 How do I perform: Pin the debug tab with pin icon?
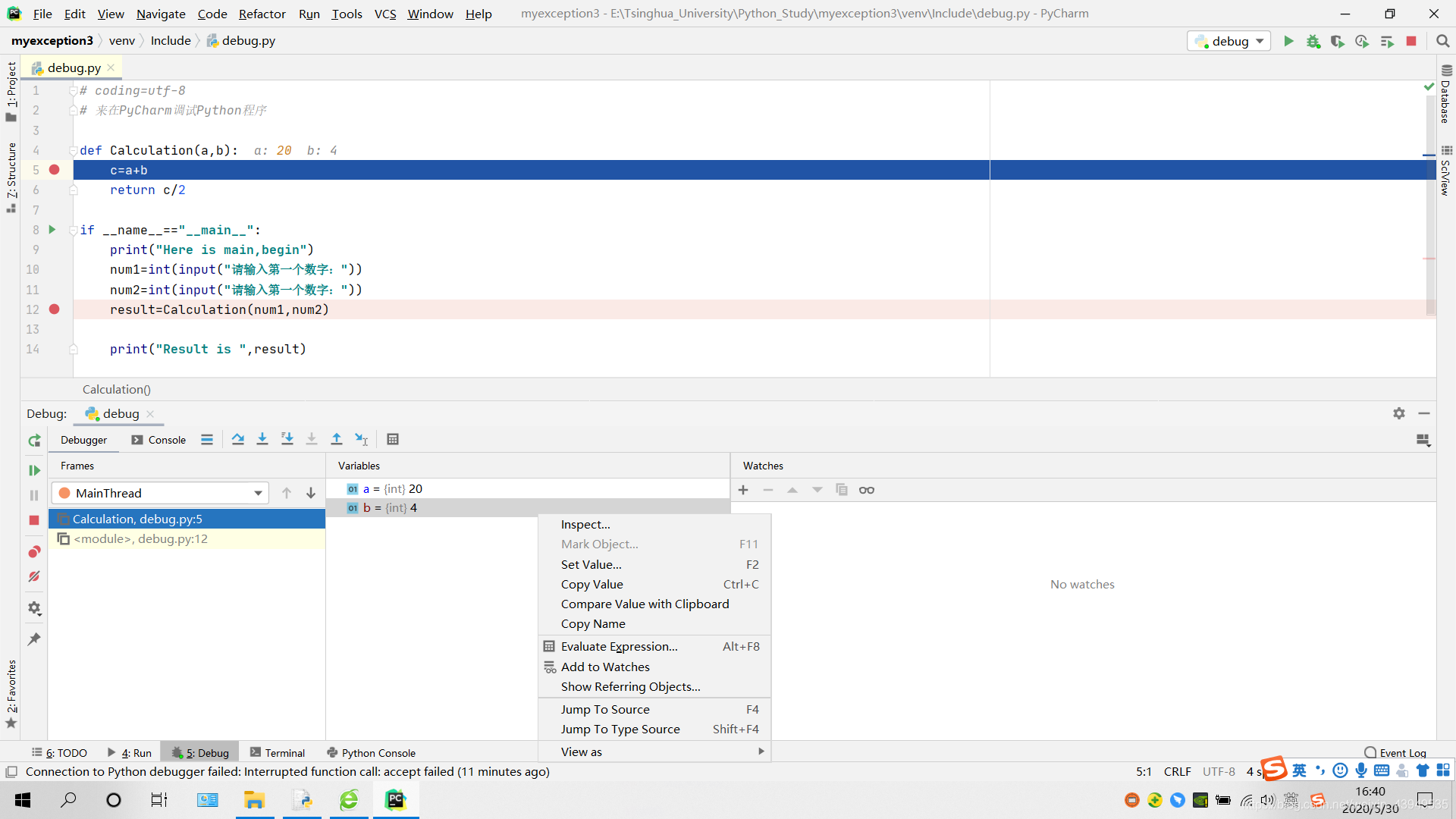[34, 639]
